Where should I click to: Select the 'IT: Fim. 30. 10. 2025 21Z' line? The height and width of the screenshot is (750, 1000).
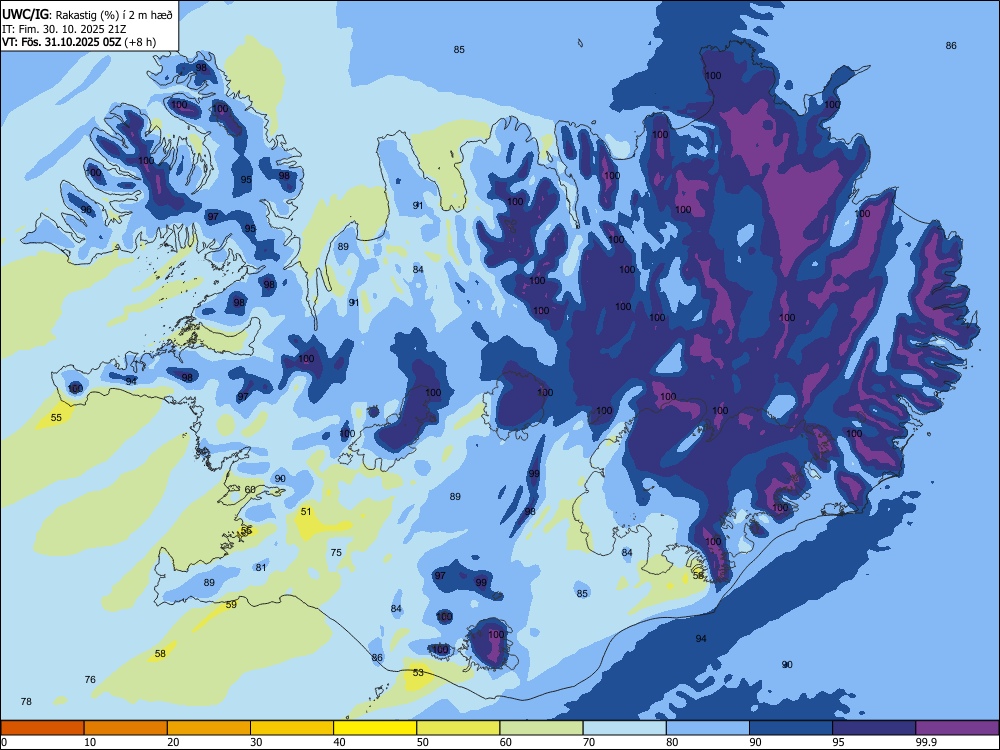pos(64,29)
